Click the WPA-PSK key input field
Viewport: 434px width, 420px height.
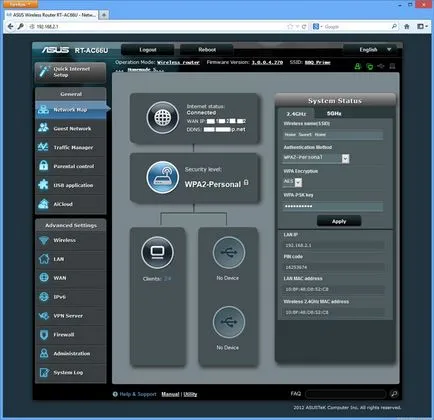click(x=333, y=206)
